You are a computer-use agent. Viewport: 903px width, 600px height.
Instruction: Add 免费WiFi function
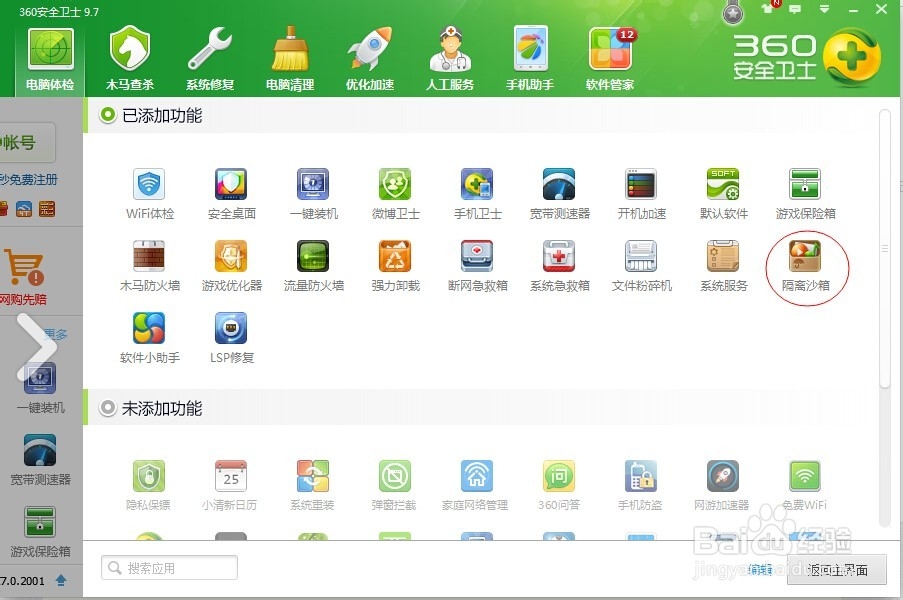point(805,485)
